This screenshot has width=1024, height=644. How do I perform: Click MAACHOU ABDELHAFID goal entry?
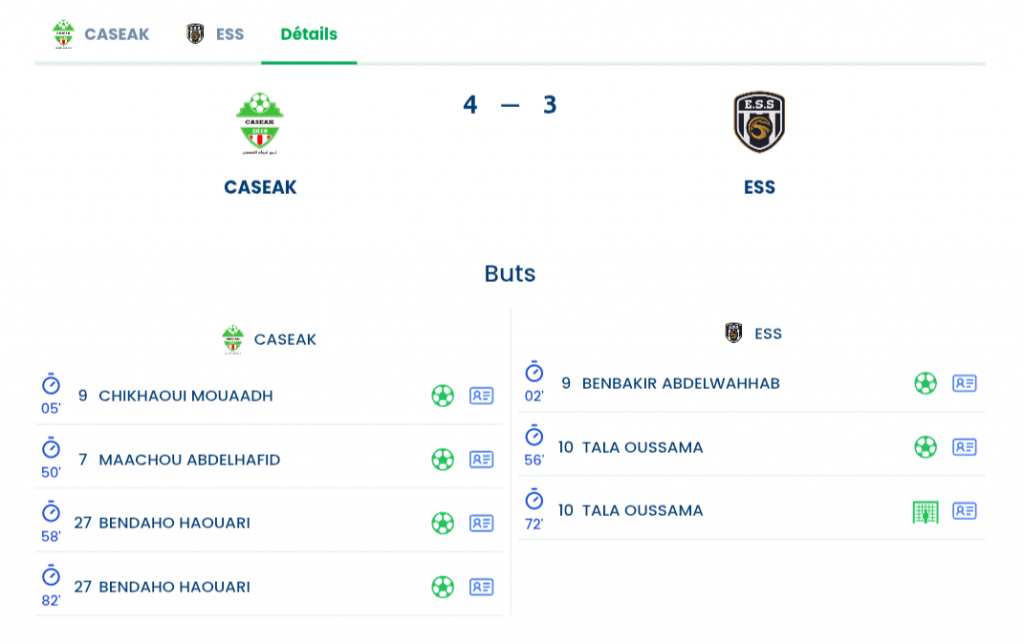click(x=189, y=460)
